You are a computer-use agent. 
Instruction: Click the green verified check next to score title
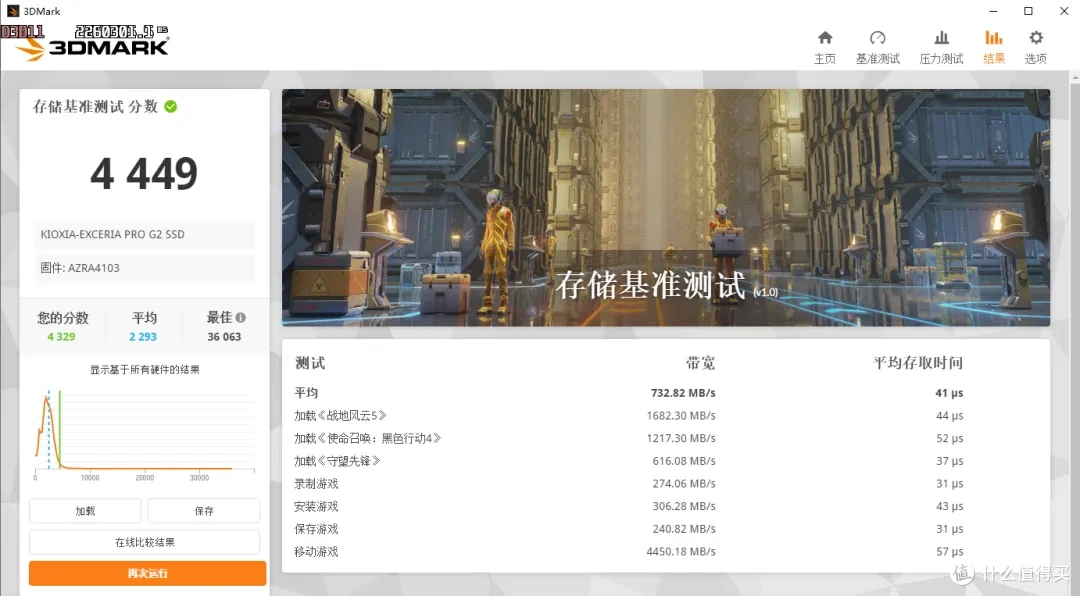[171, 106]
